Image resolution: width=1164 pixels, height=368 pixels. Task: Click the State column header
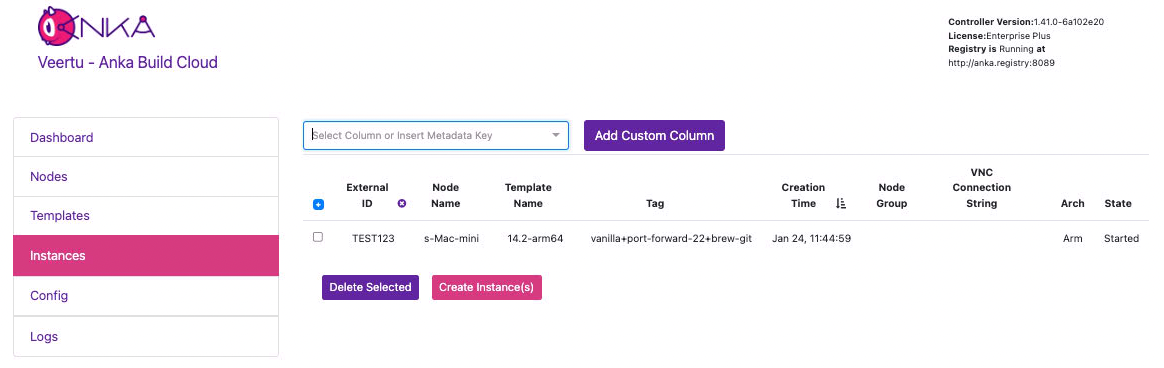(x=1117, y=203)
